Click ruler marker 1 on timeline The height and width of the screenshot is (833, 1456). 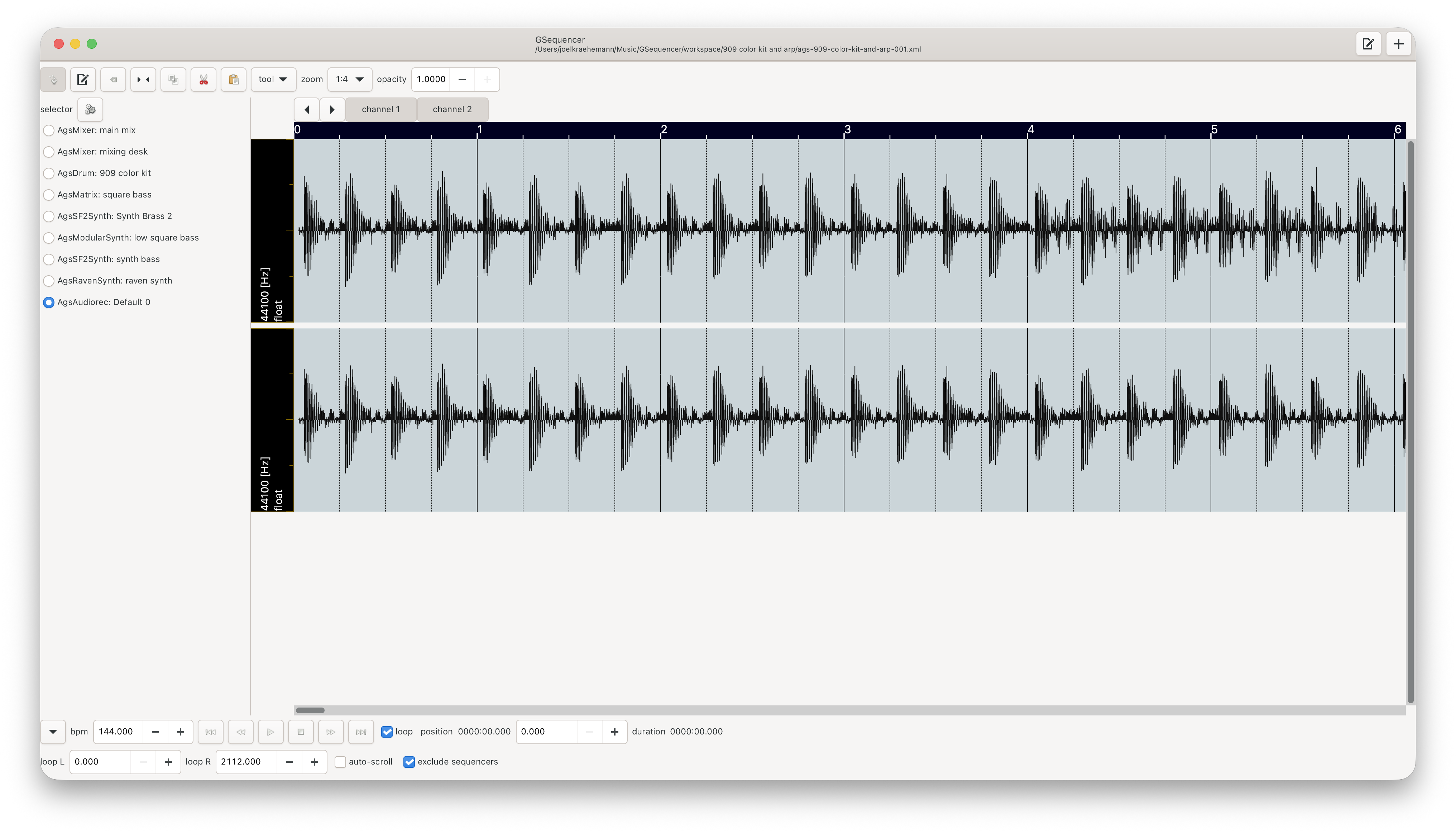pyautogui.click(x=479, y=129)
